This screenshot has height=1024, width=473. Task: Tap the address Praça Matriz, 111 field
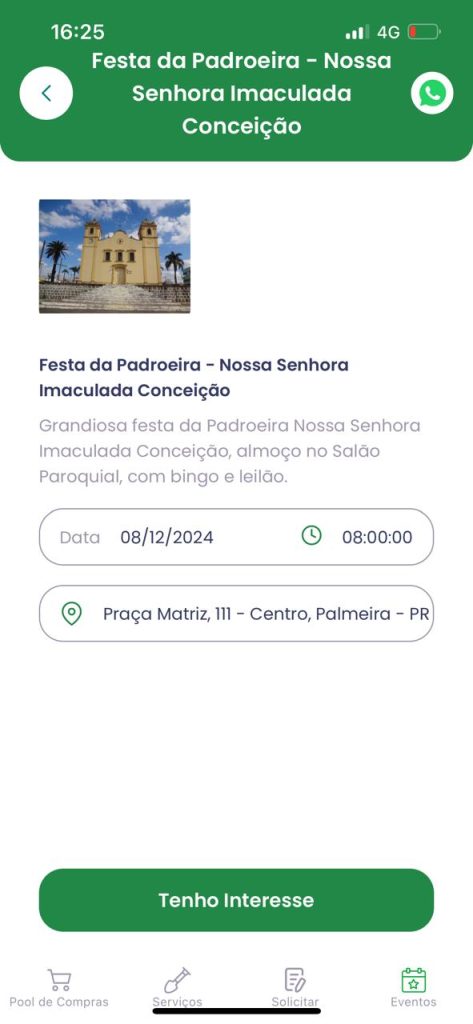(x=236, y=613)
